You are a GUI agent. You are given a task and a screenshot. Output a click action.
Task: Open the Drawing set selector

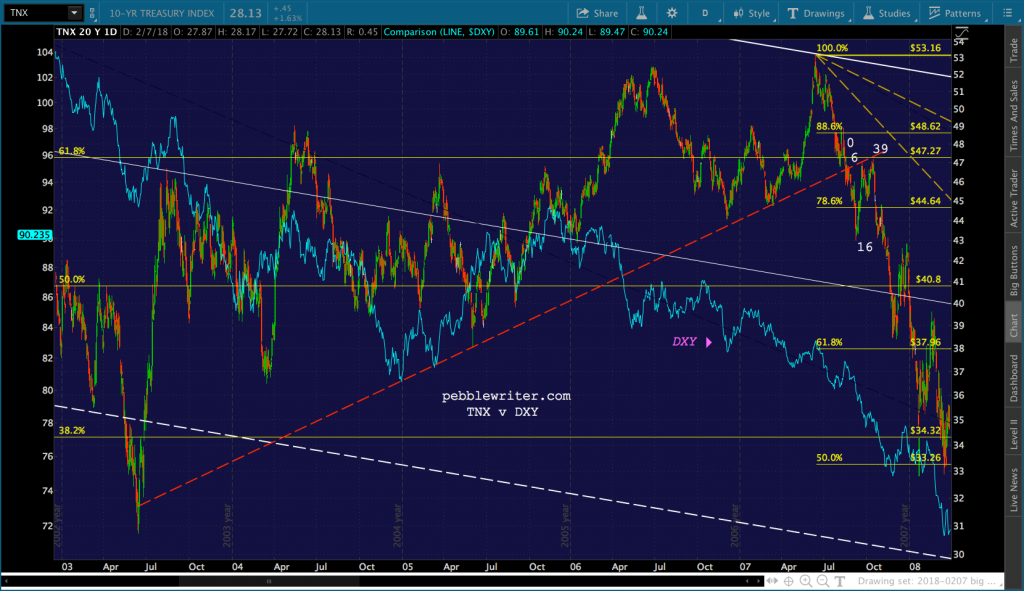click(931, 581)
